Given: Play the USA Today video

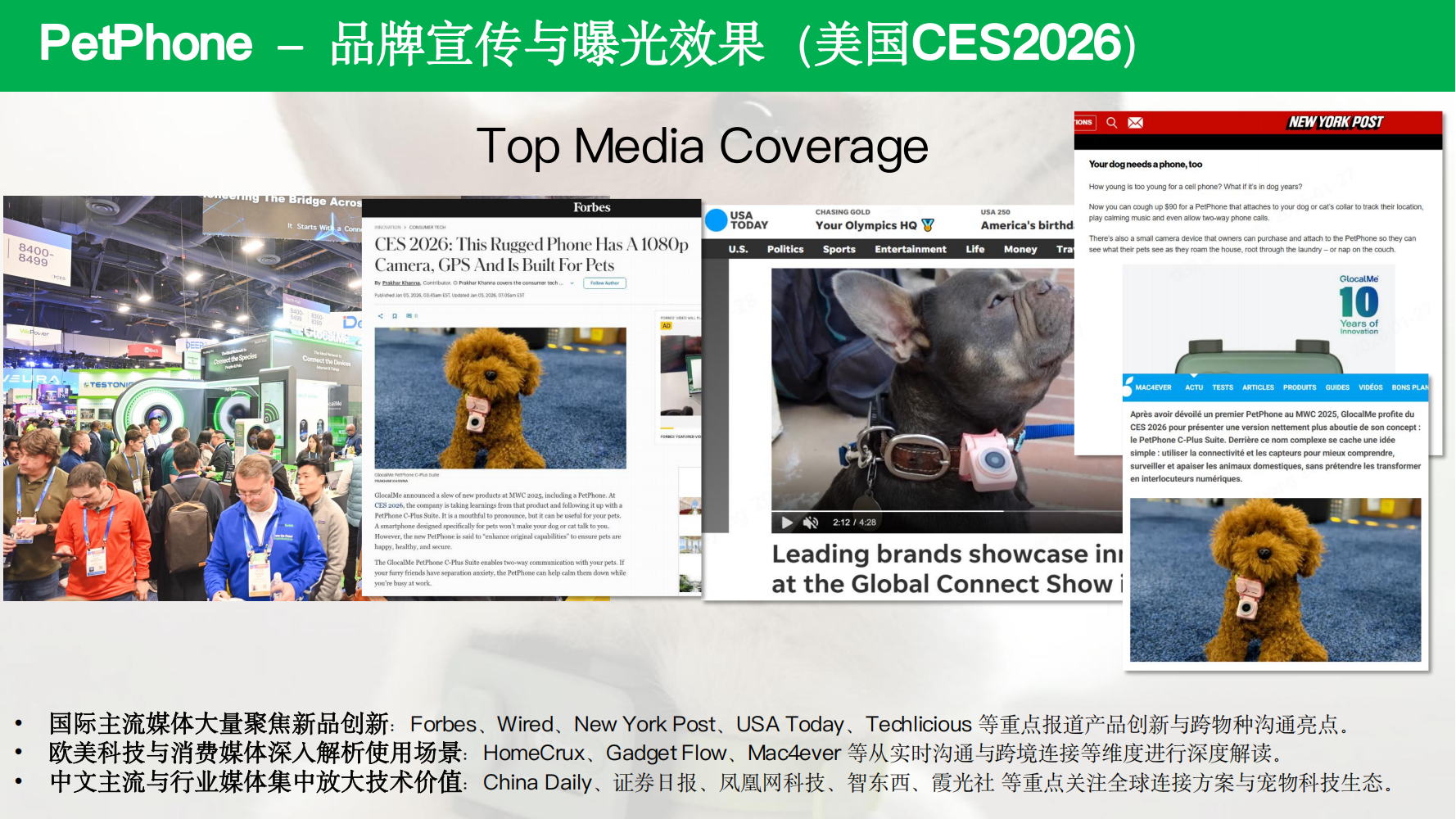Looking at the screenshot, I should tap(787, 523).
